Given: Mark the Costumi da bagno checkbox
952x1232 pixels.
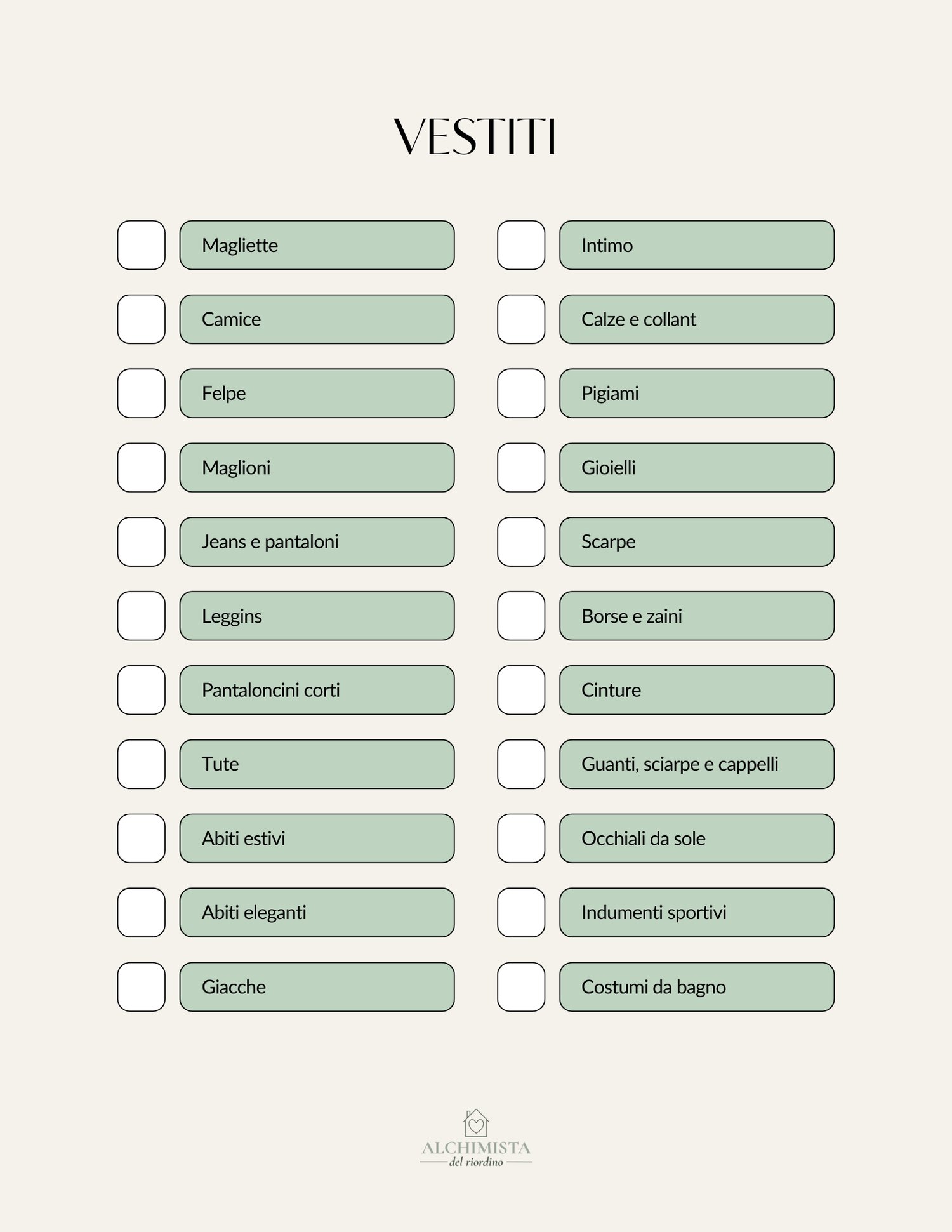Looking at the screenshot, I should tap(521, 987).
